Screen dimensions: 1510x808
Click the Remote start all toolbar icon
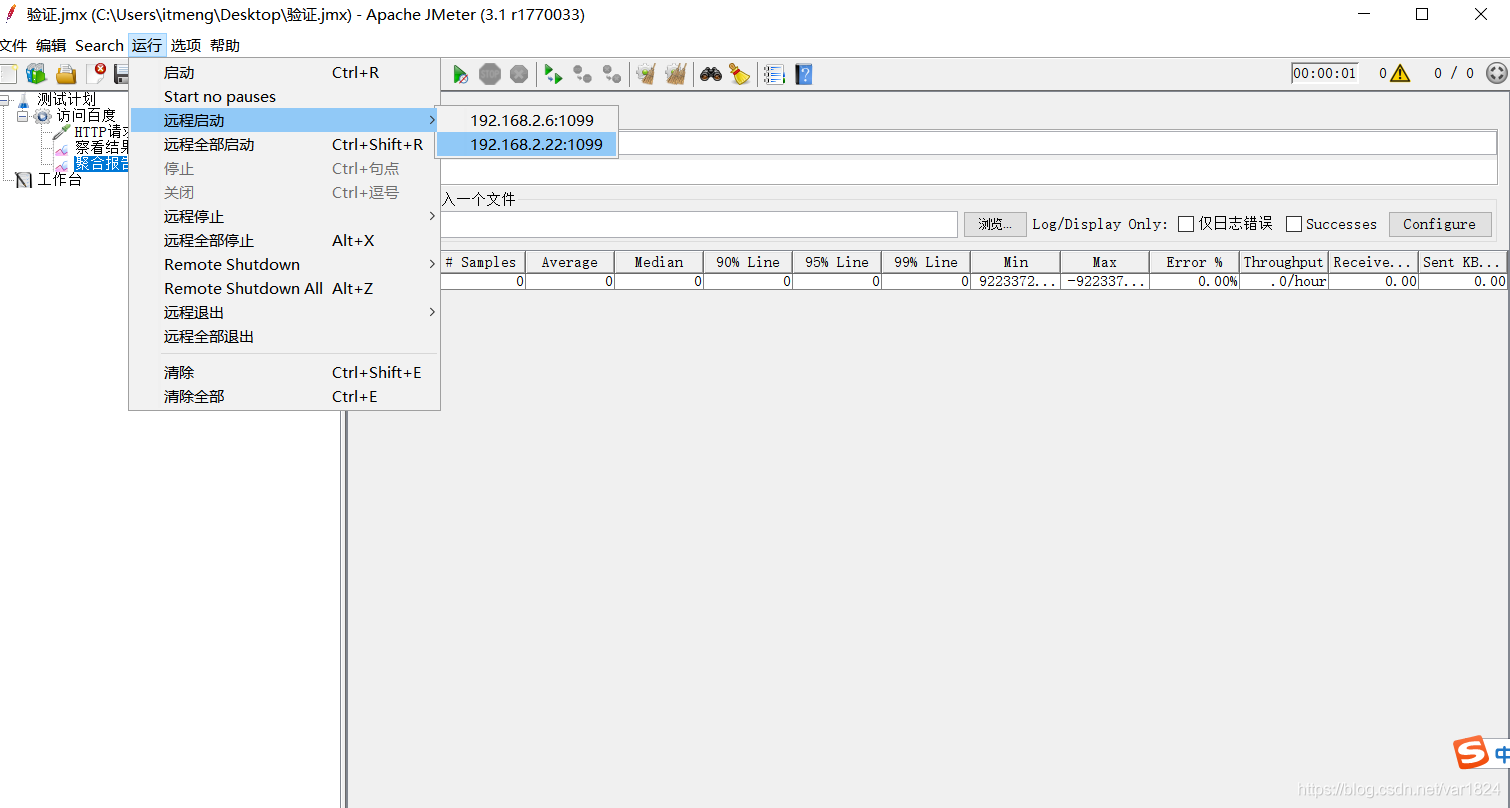[x=553, y=74]
